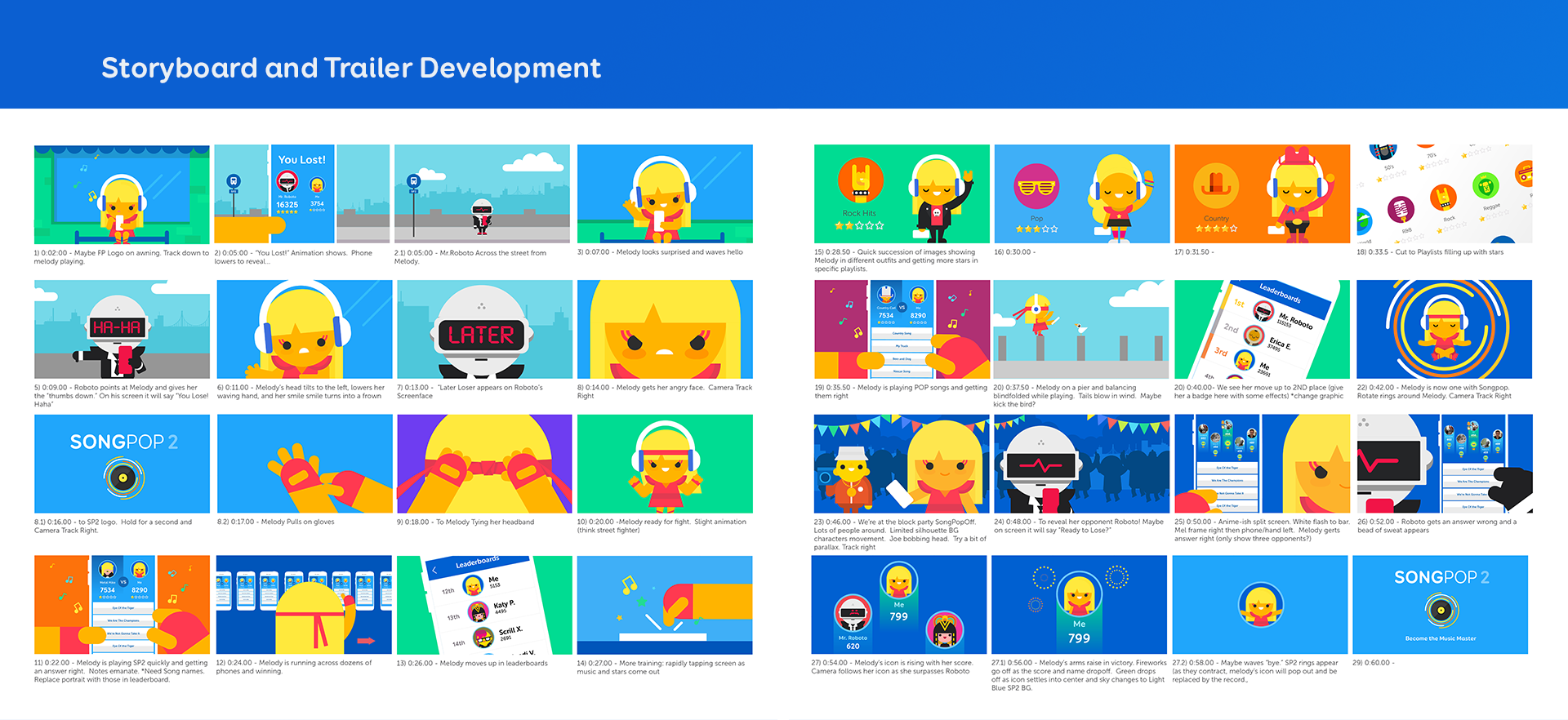
Task: Open frame 8.1 SongPop 2 logo
Action: [x=122, y=464]
